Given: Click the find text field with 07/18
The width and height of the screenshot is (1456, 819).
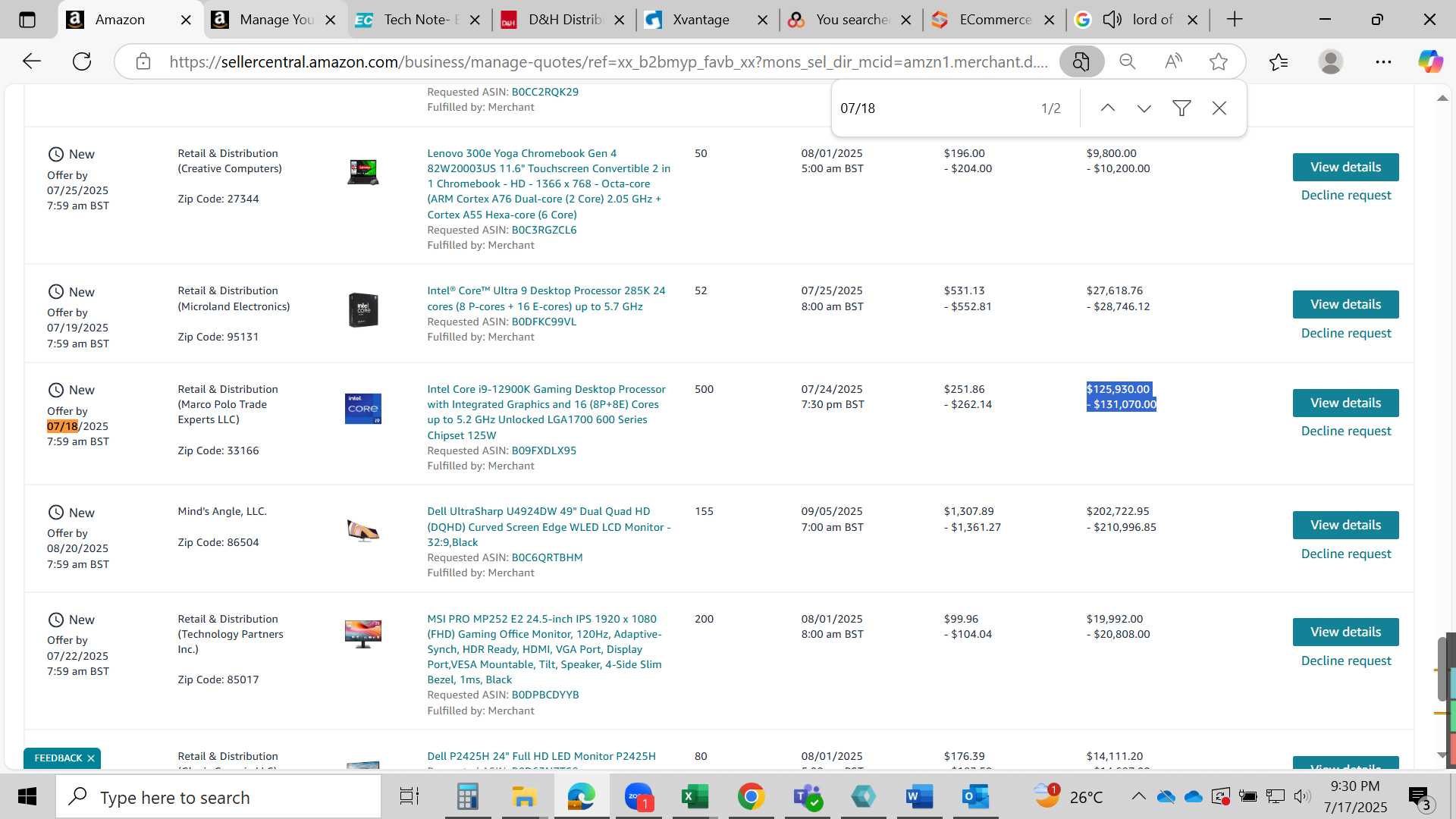Looking at the screenshot, I should point(933,108).
